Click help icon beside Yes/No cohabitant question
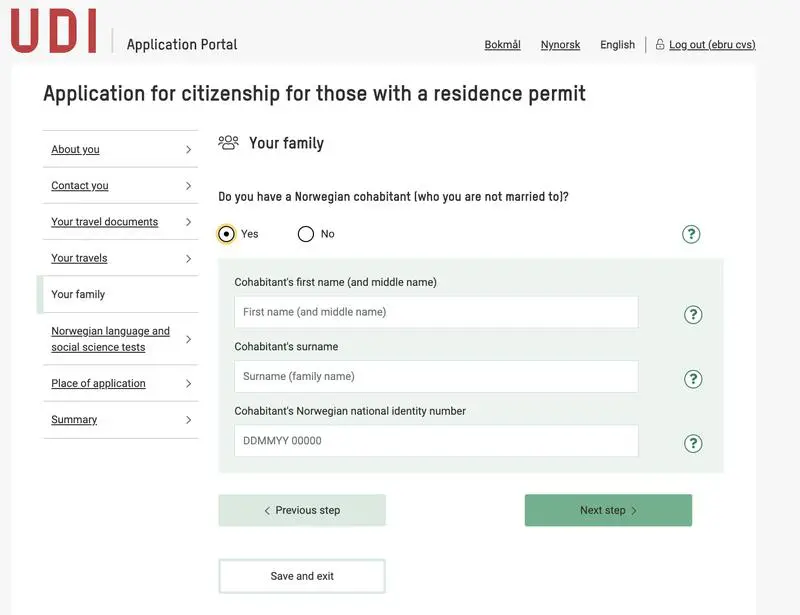 [x=691, y=234]
